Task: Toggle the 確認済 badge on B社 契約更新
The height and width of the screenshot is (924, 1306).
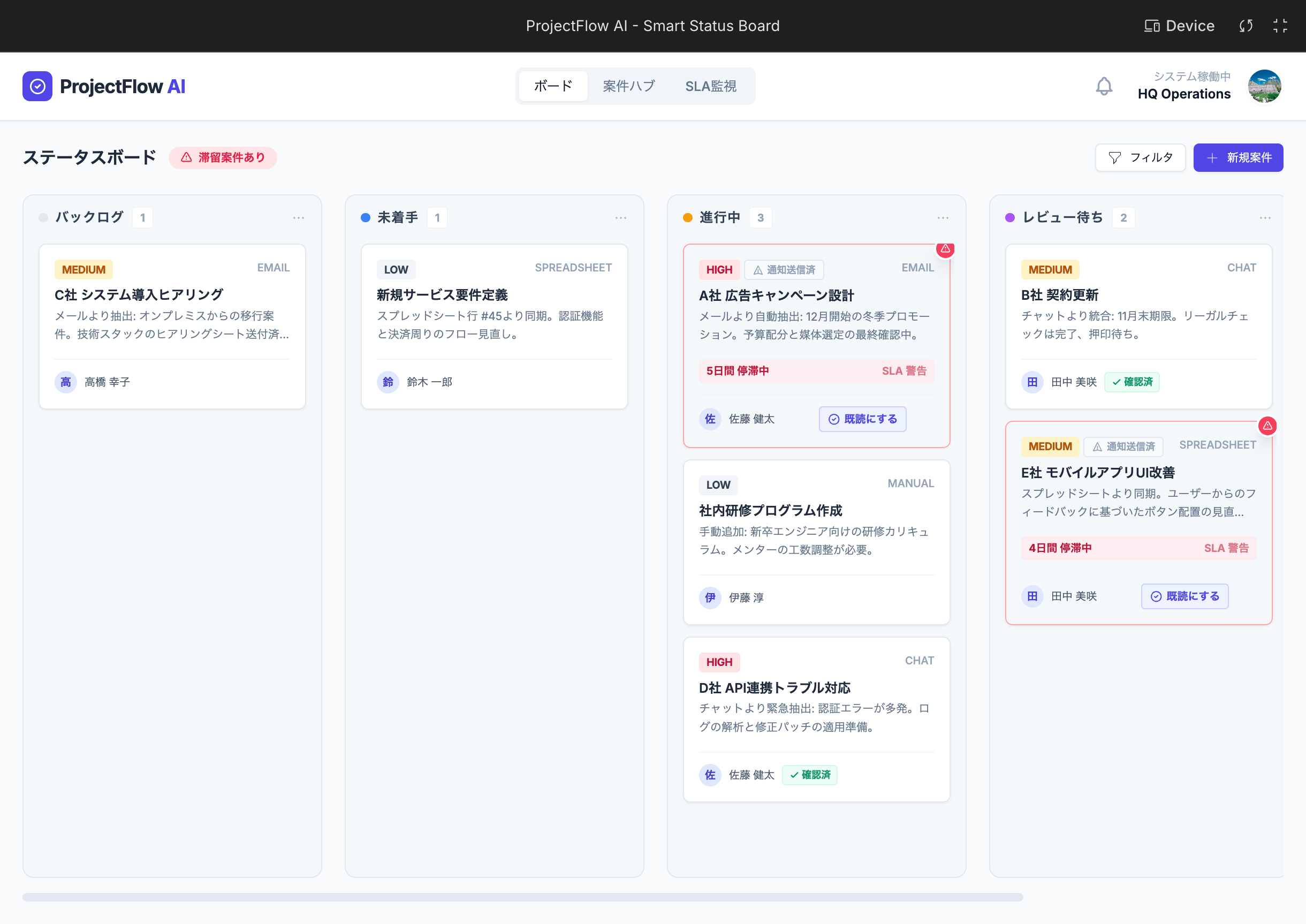Action: coord(1132,382)
